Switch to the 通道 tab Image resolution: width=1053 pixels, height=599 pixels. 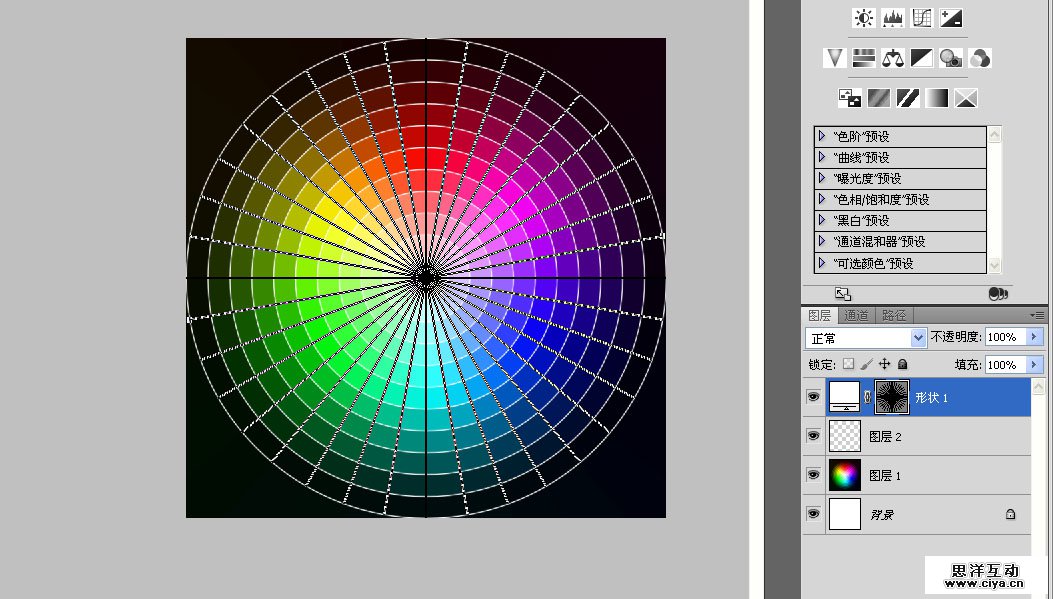pos(857,315)
